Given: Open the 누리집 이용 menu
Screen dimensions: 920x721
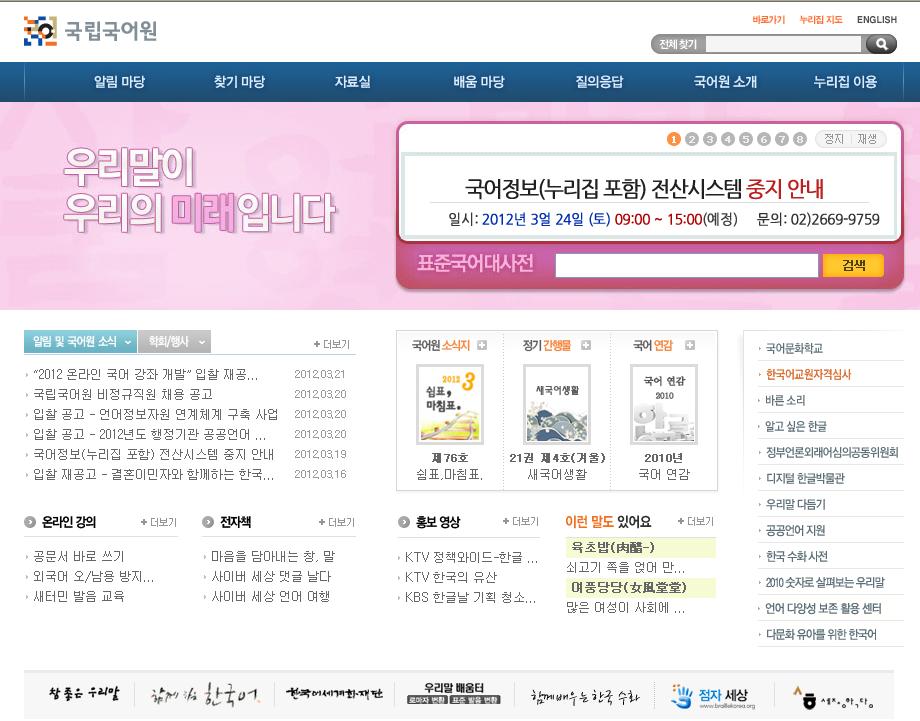Looking at the screenshot, I should point(845,82).
